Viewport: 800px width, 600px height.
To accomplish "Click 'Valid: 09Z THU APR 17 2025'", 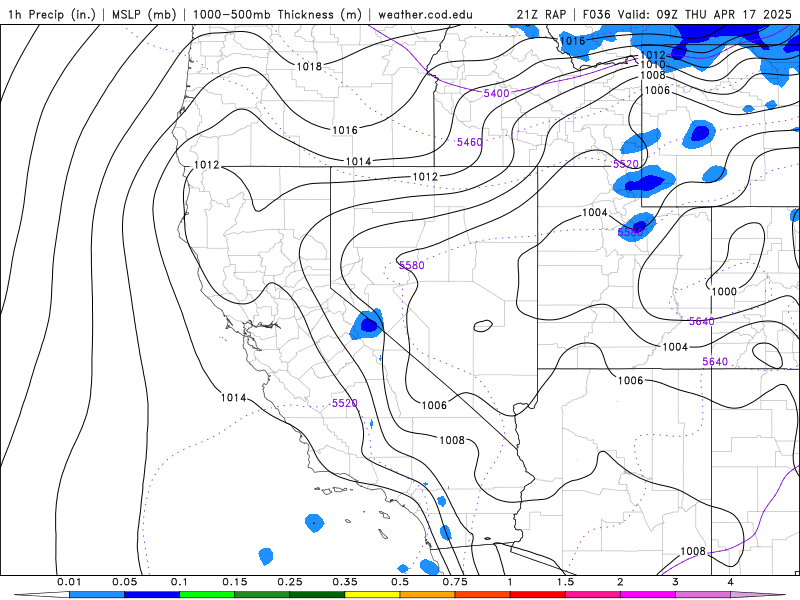I will tap(705, 14).
